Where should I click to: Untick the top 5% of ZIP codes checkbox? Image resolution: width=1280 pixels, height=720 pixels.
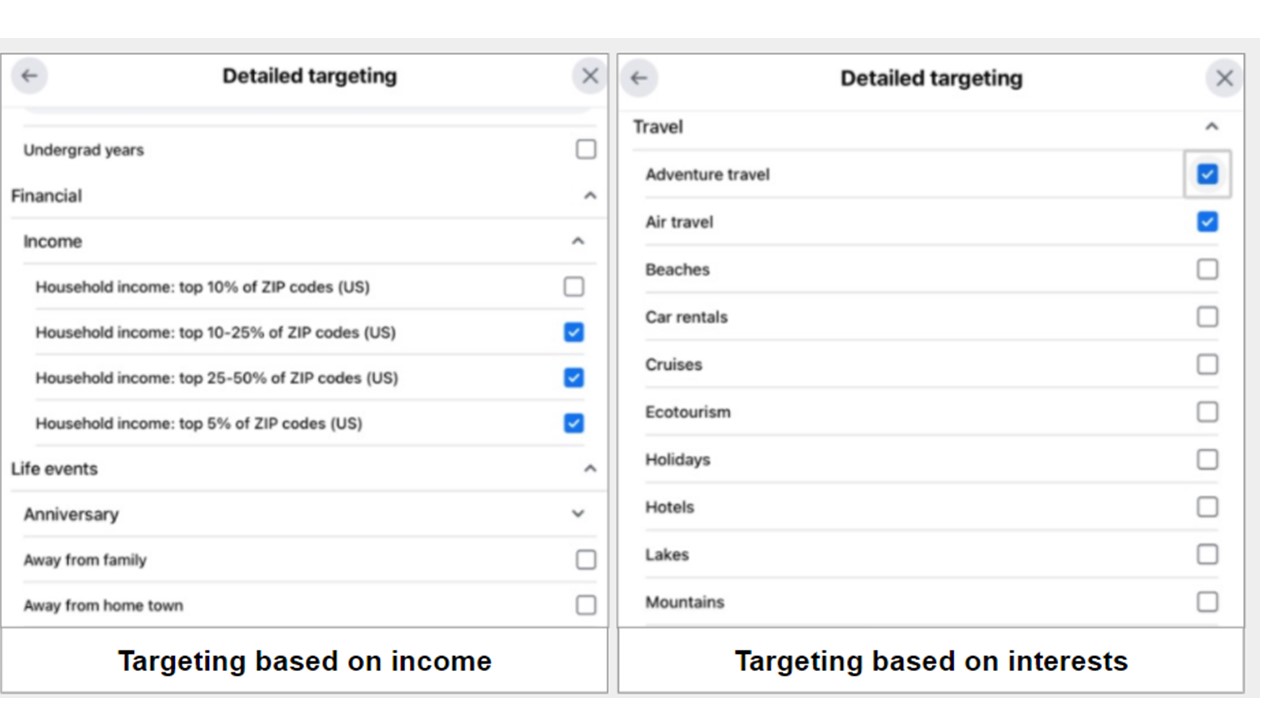(x=574, y=423)
